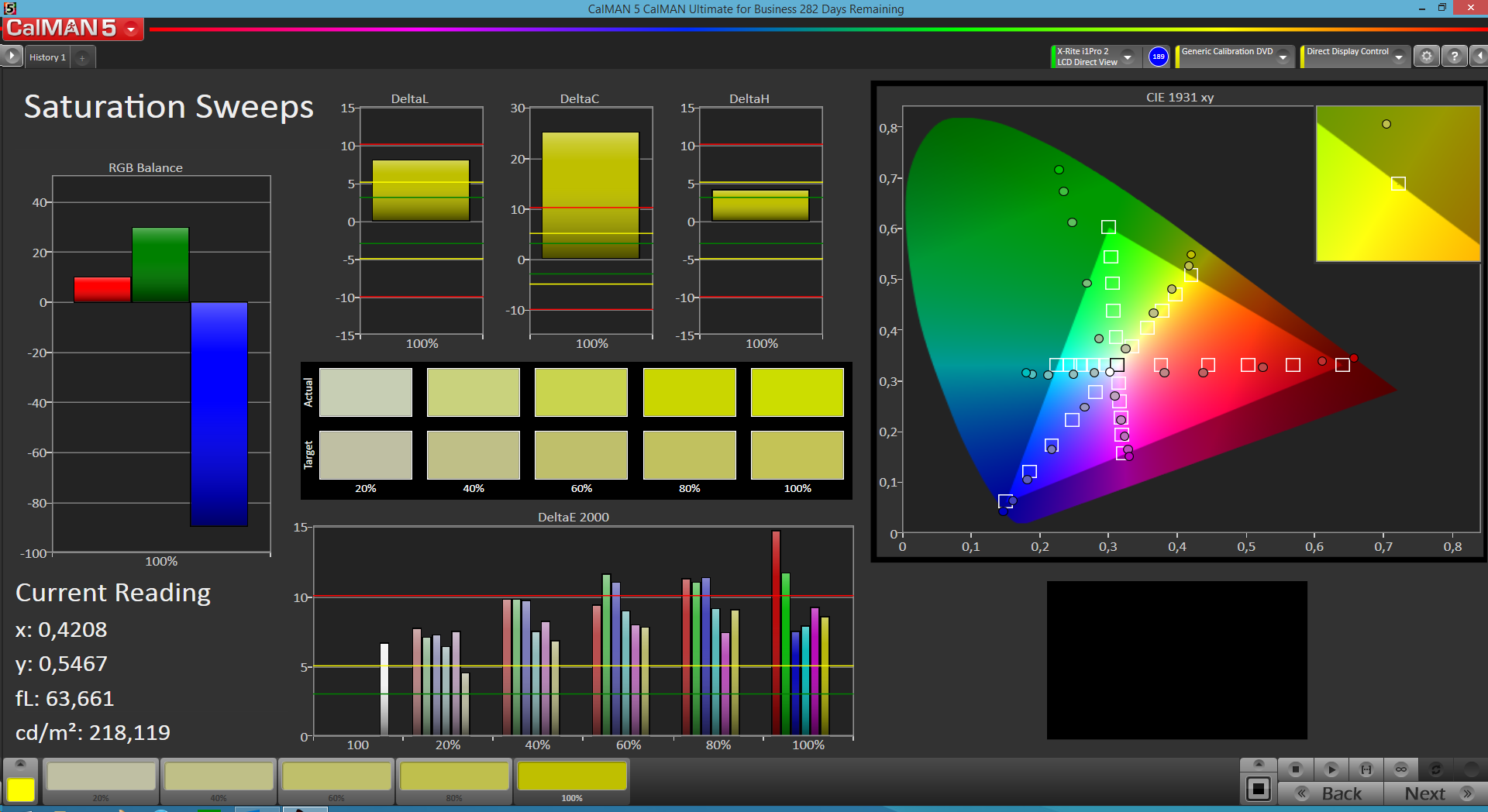Click the blue 189 meter status indicator
Viewport: 1488px width, 812px height.
(1158, 57)
